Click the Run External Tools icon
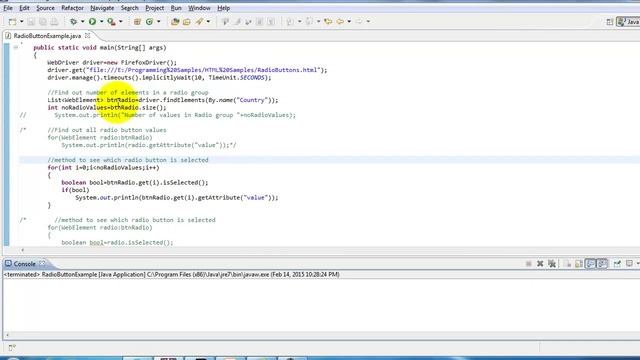This screenshot has width=640, height=360. 111,22
